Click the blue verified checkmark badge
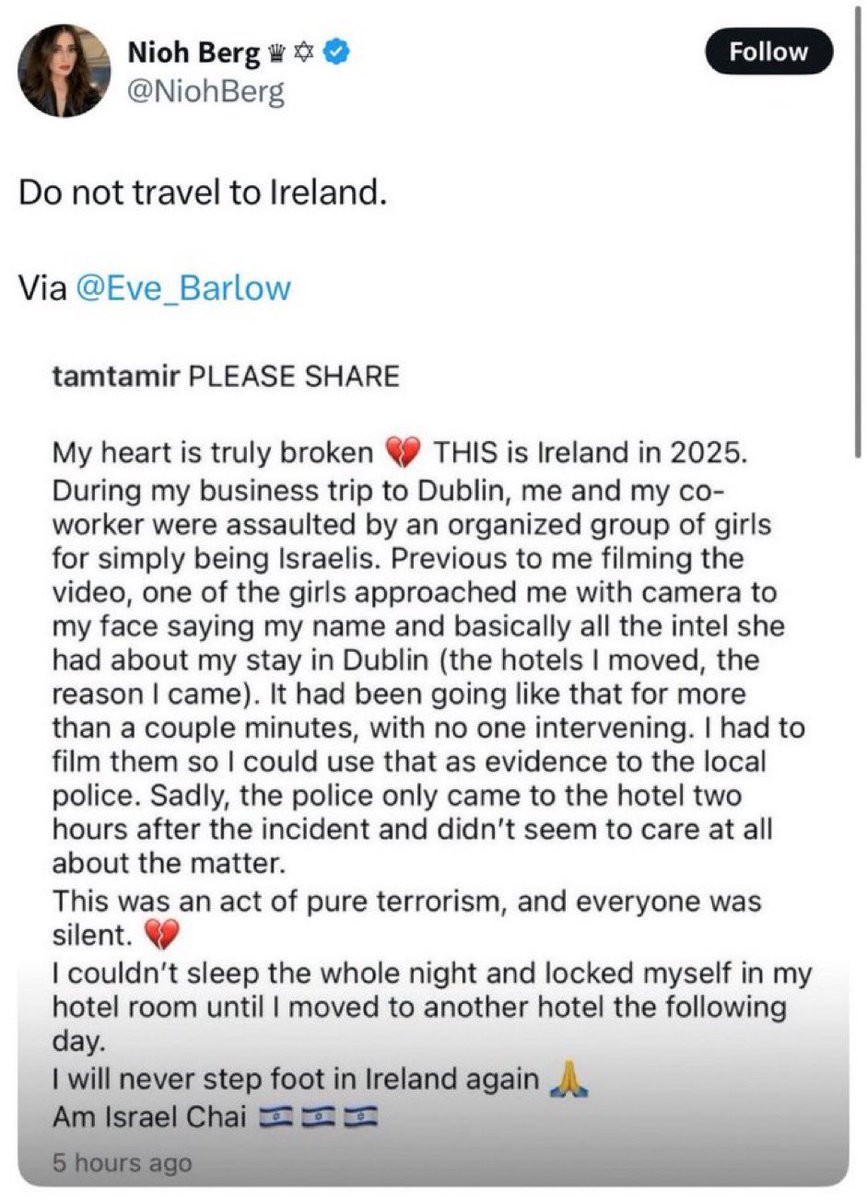867x1200 pixels. tap(337, 53)
